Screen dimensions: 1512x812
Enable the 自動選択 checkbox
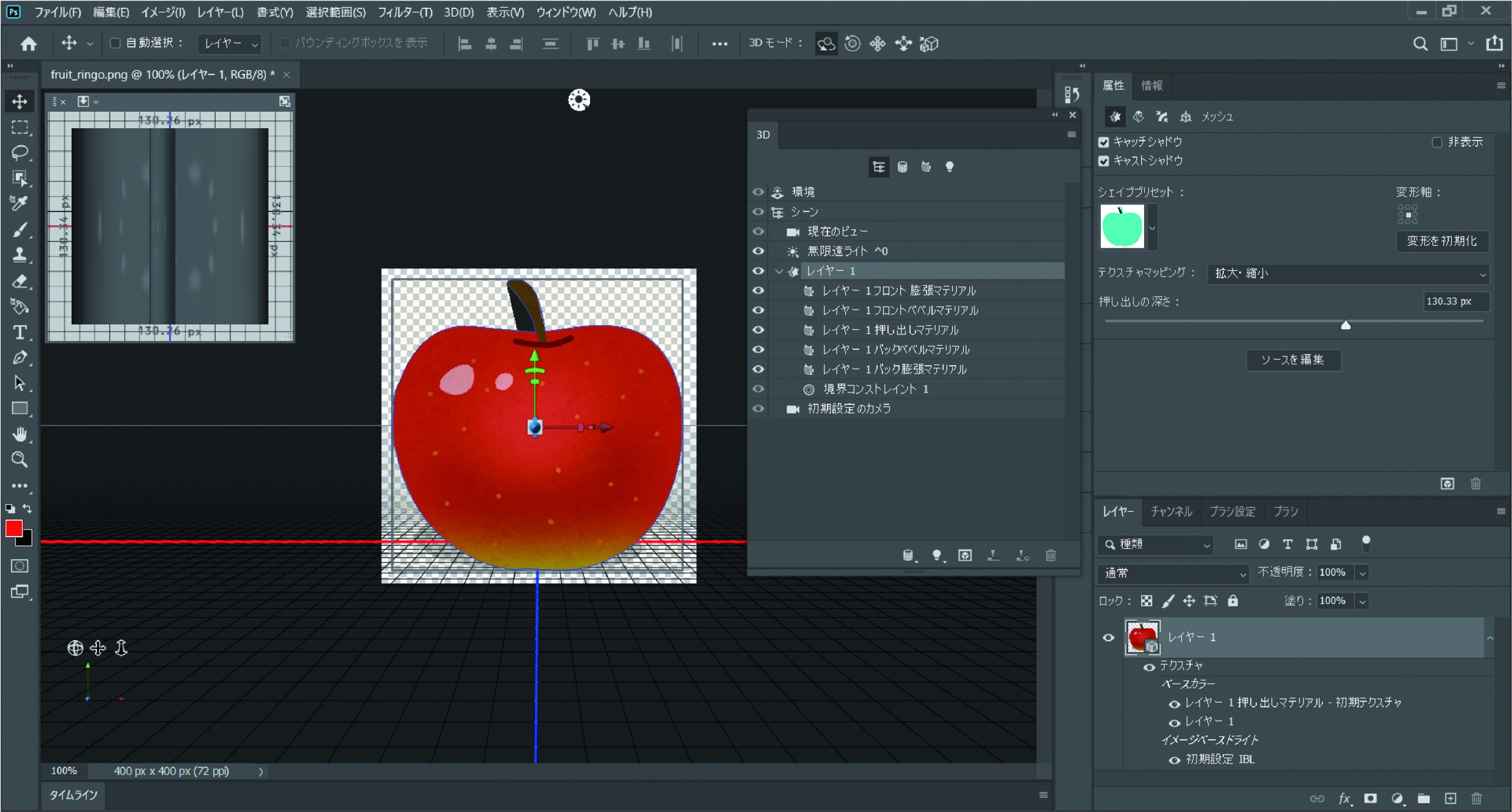click(x=116, y=43)
